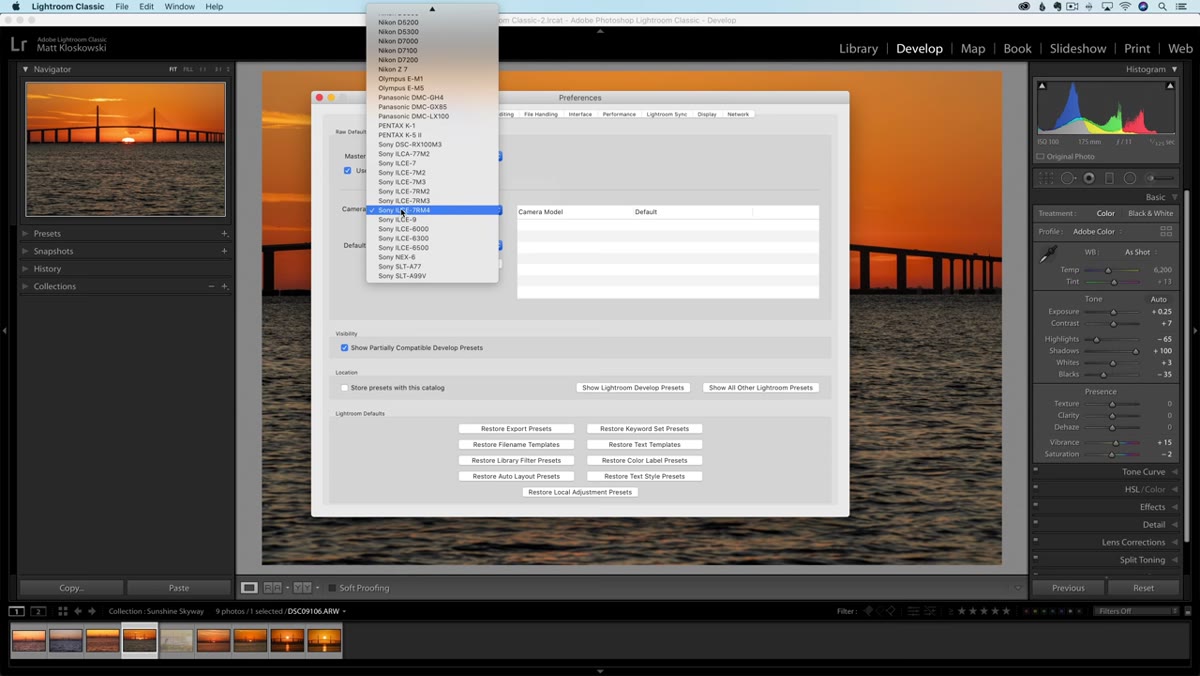Open Siri from menu bar
1200x676 pixels.
click(1143, 6)
